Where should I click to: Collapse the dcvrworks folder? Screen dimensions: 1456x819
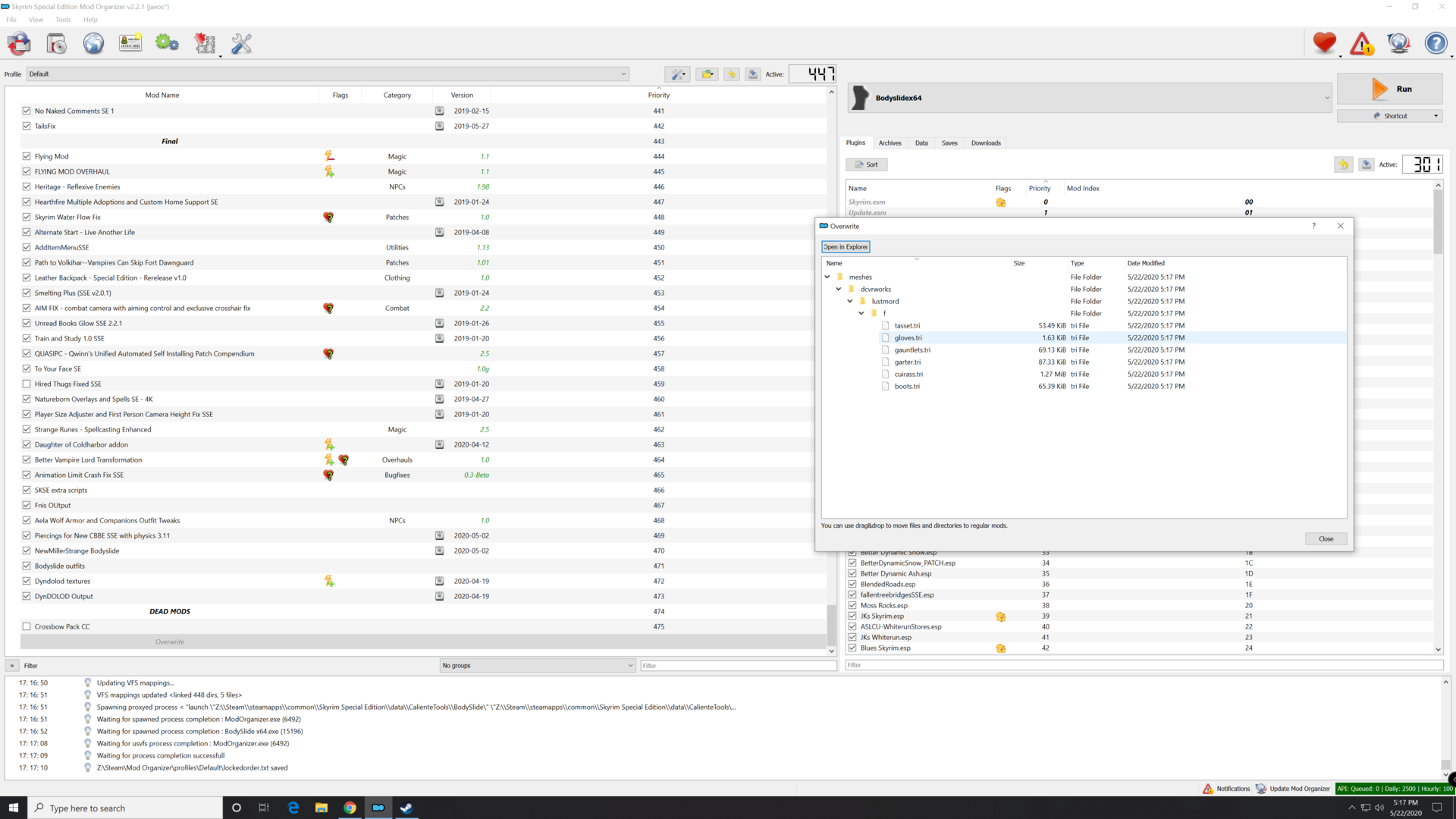(x=839, y=289)
